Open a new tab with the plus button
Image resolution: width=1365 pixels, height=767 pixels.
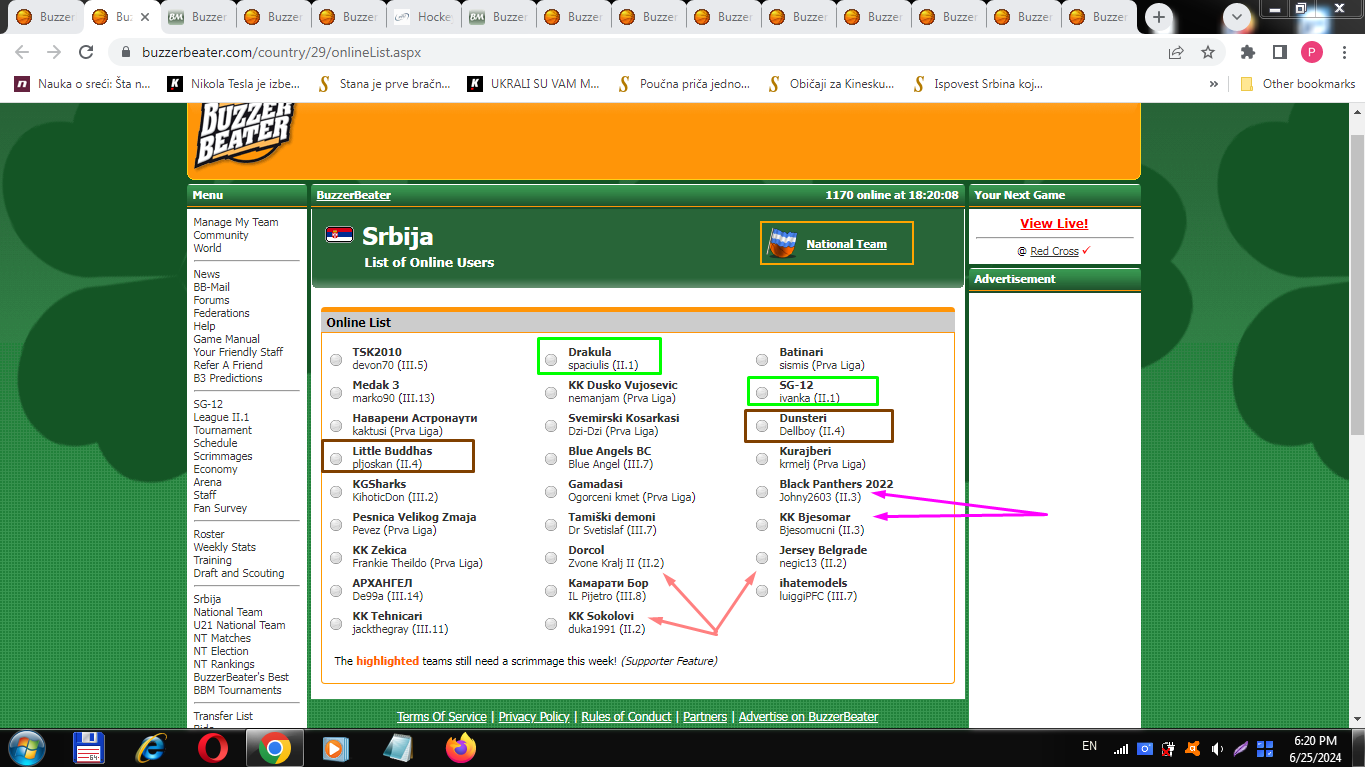(x=1159, y=17)
